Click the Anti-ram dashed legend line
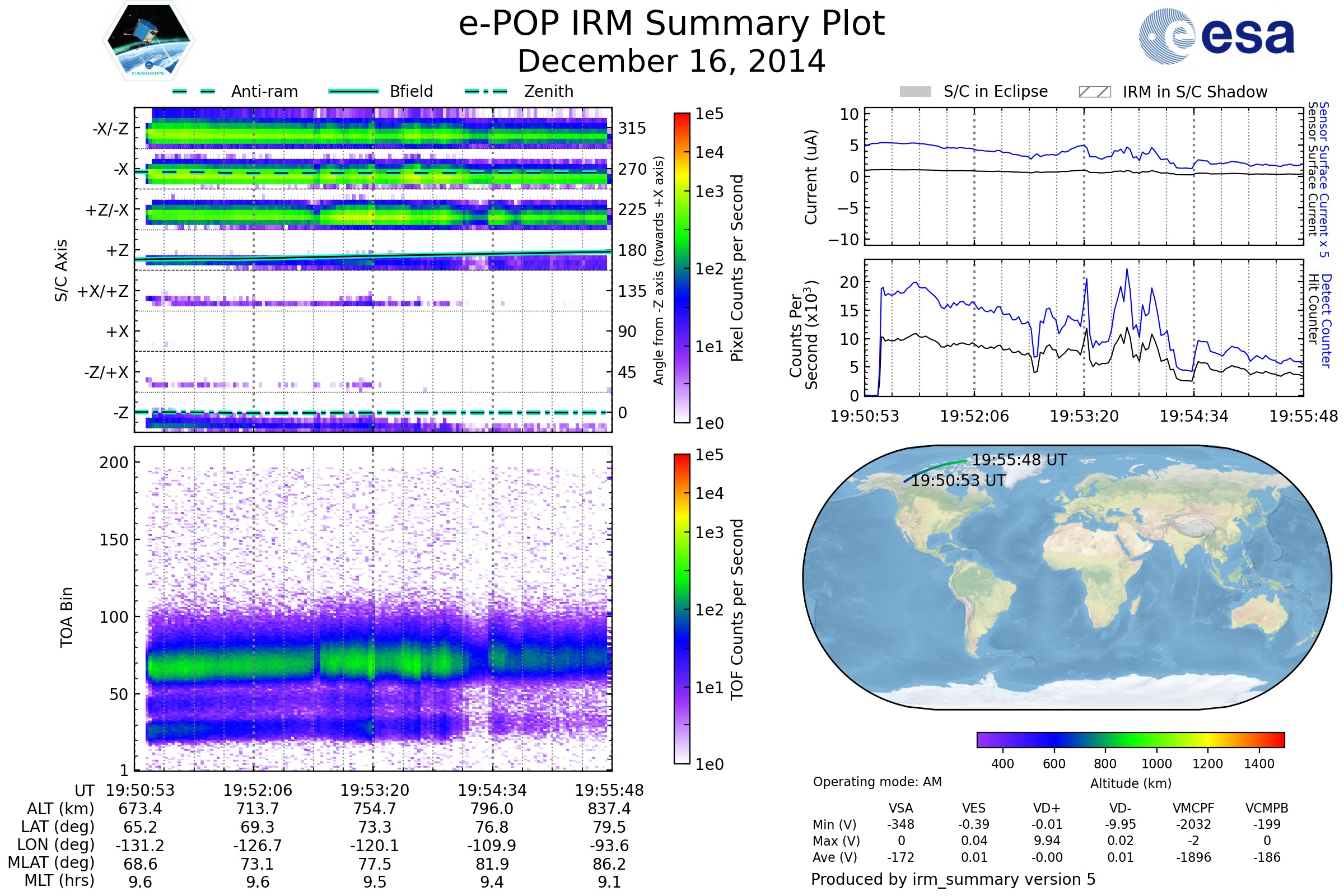1344x896 pixels. click(x=194, y=91)
